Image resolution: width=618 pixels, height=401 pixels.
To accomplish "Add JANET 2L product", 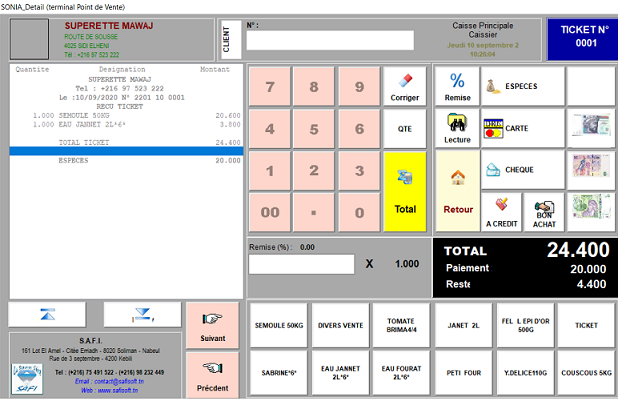I will pyautogui.click(x=464, y=325).
